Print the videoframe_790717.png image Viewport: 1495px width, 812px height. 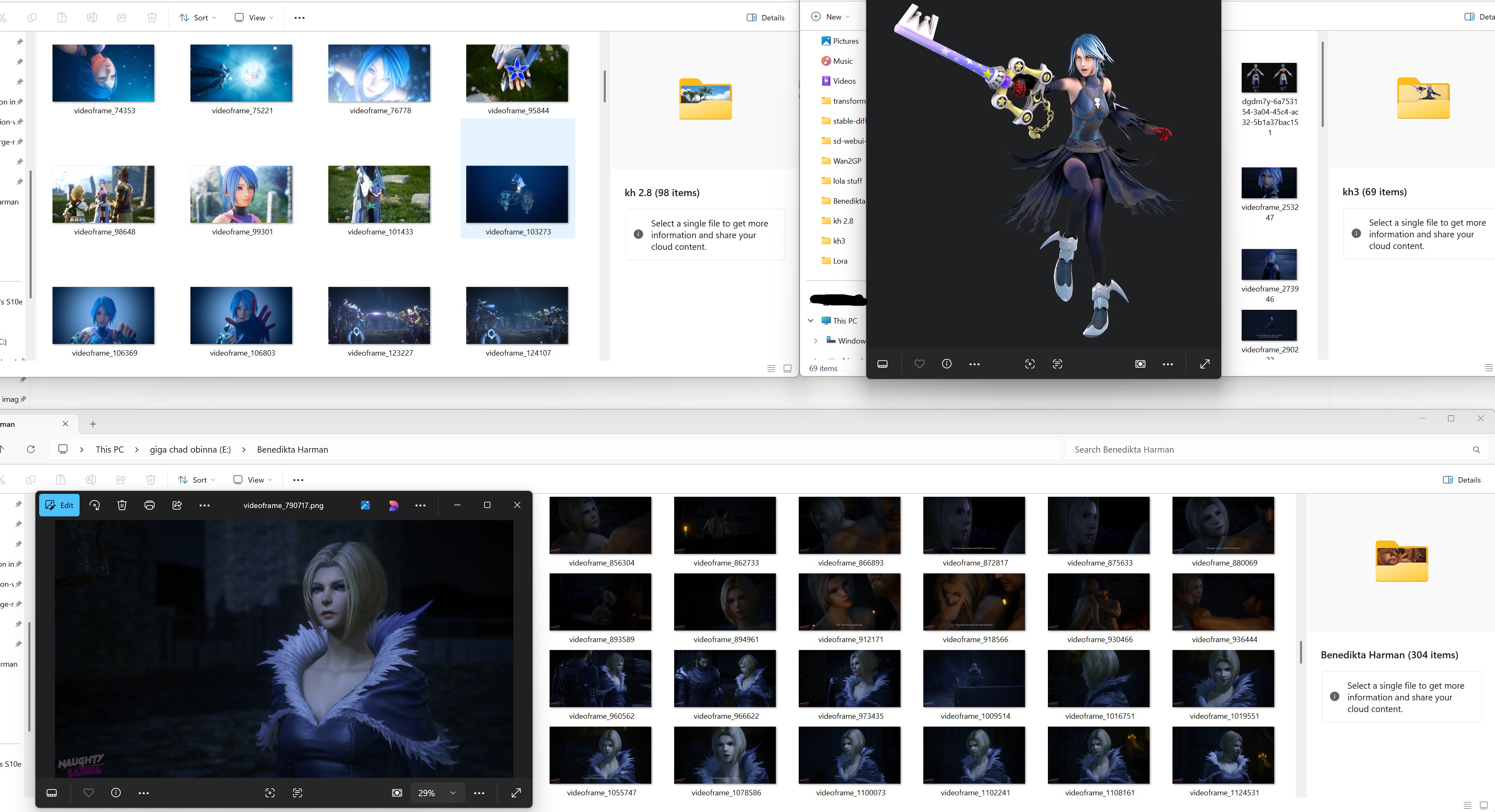(149, 505)
